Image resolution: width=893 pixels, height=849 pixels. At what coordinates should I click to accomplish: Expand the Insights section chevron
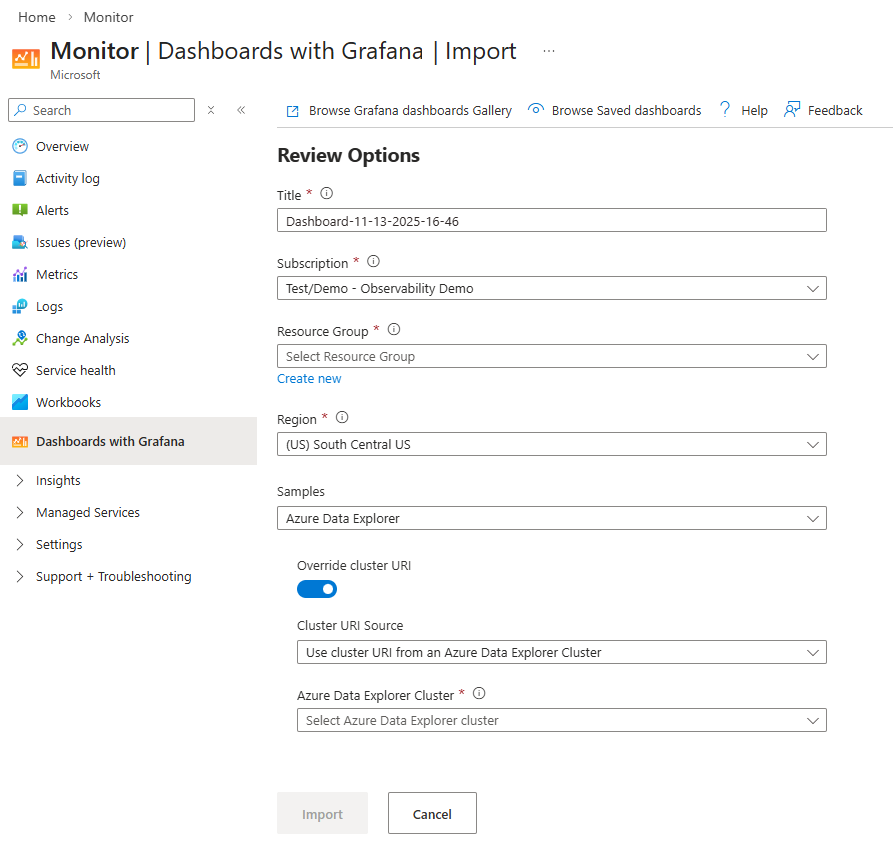click(20, 481)
